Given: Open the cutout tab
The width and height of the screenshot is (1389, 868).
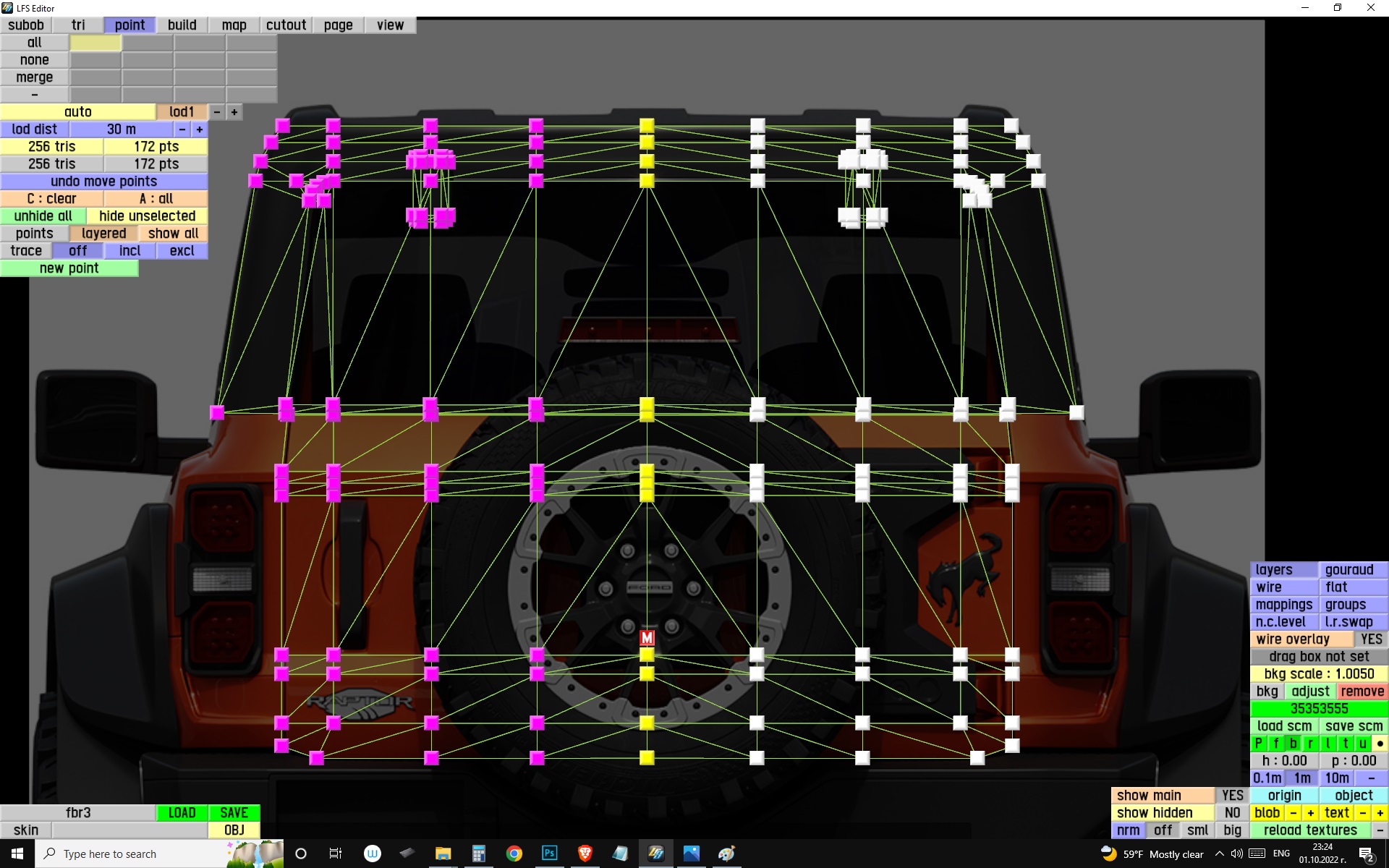Looking at the screenshot, I should pos(286,25).
